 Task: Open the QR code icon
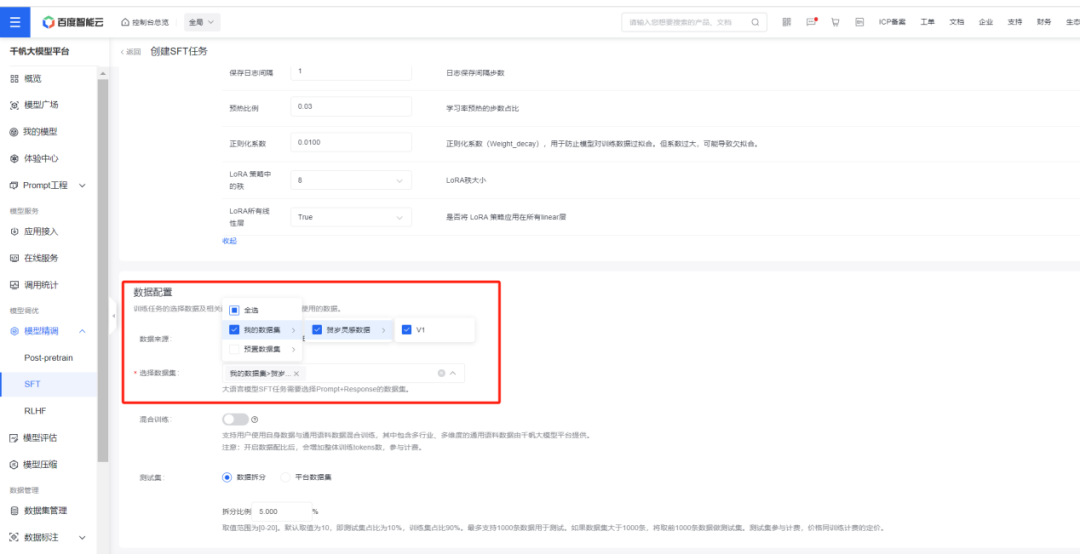787,22
